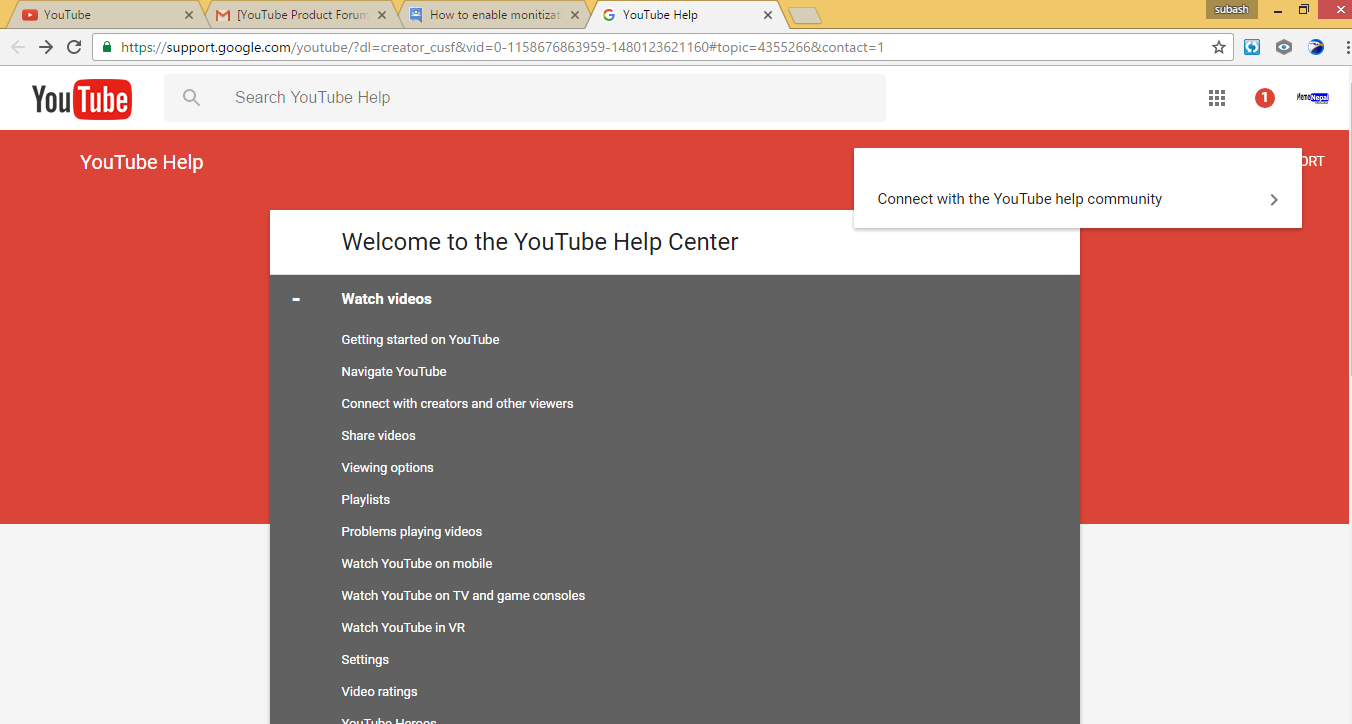Click the chevron arrow next to help community
1352x724 pixels.
[1274, 199]
